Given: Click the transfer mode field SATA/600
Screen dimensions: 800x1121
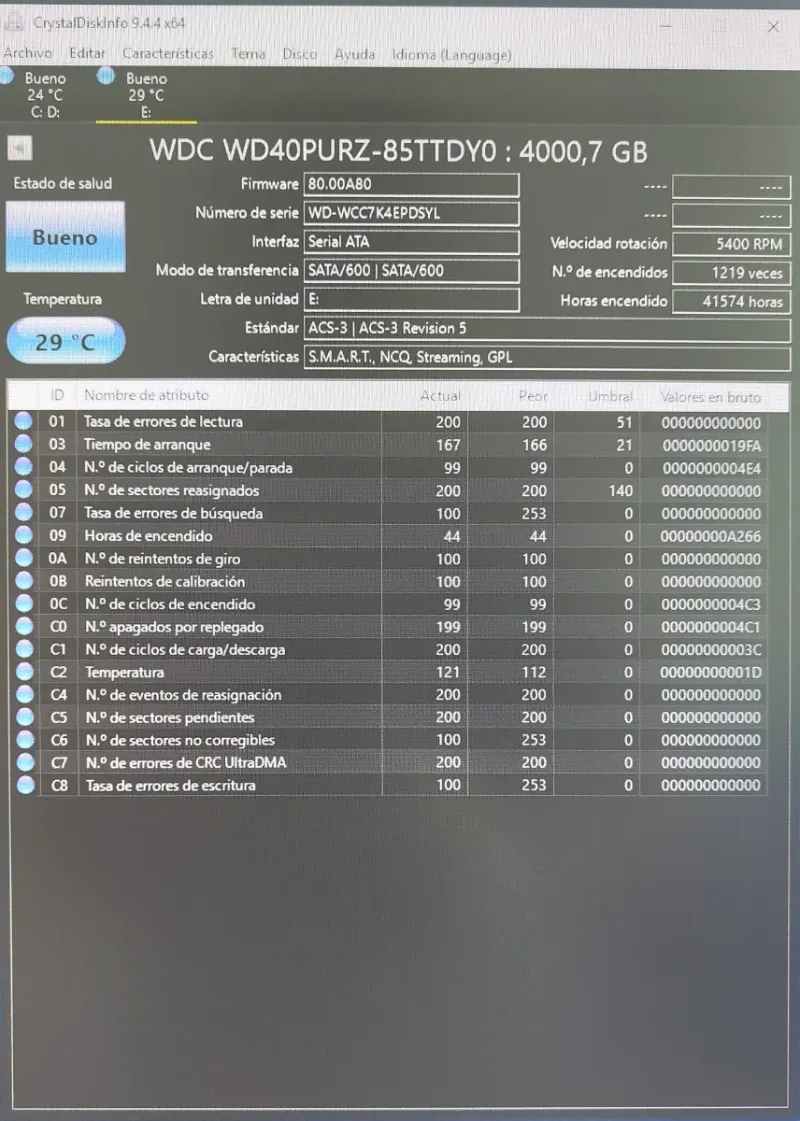Looking at the screenshot, I should (x=411, y=270).
